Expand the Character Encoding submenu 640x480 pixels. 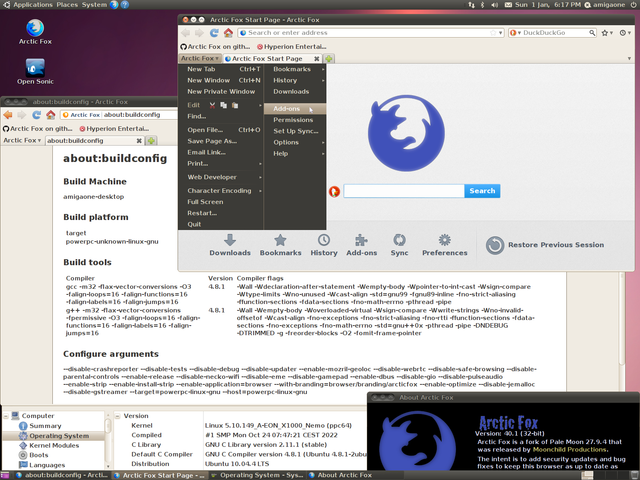[x=221, y=191]
